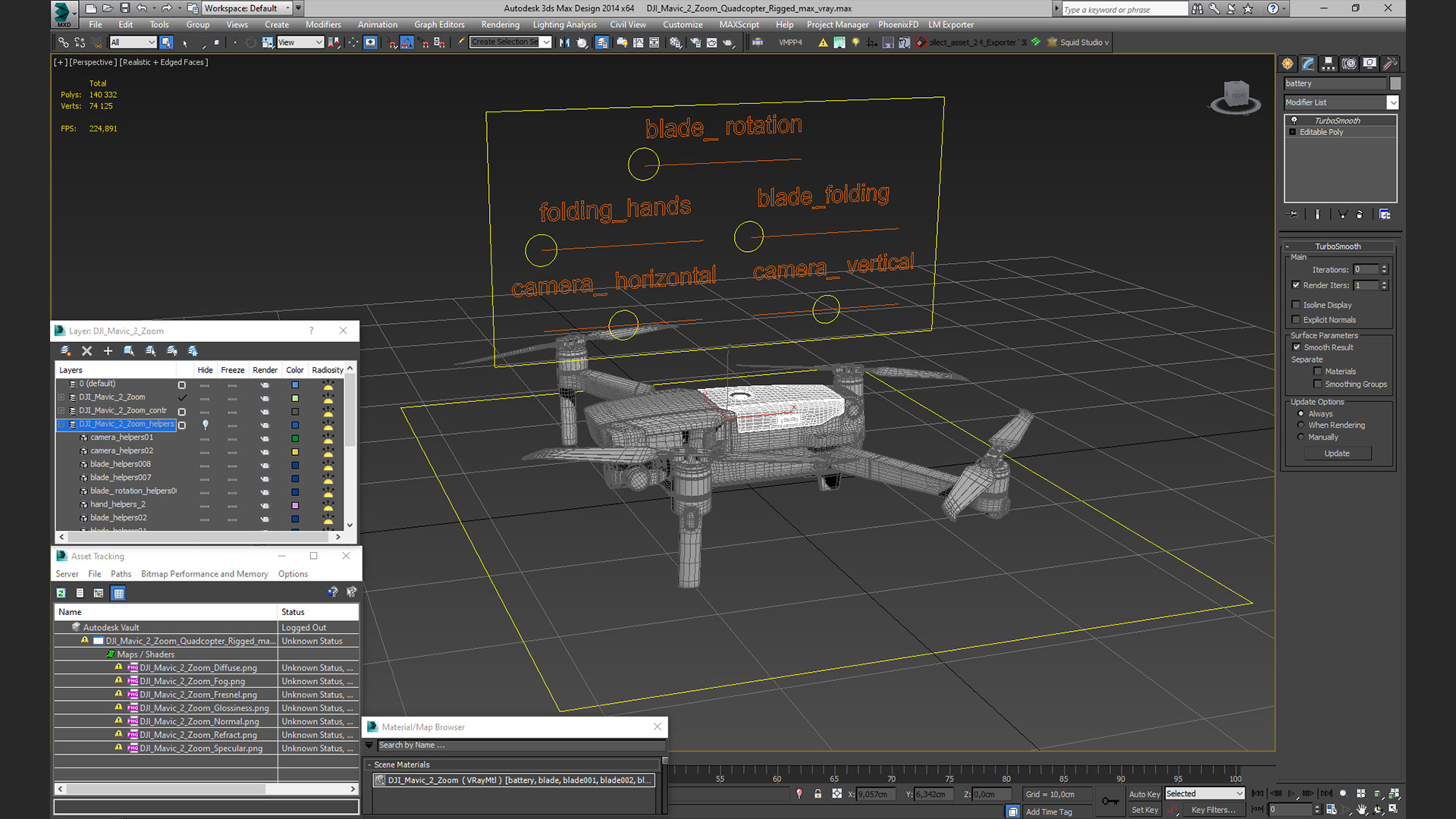Collapse the DJI_Mavic_2_Zoom_helpers layer
The image size is (1456, 819).
tap(61, 425)
